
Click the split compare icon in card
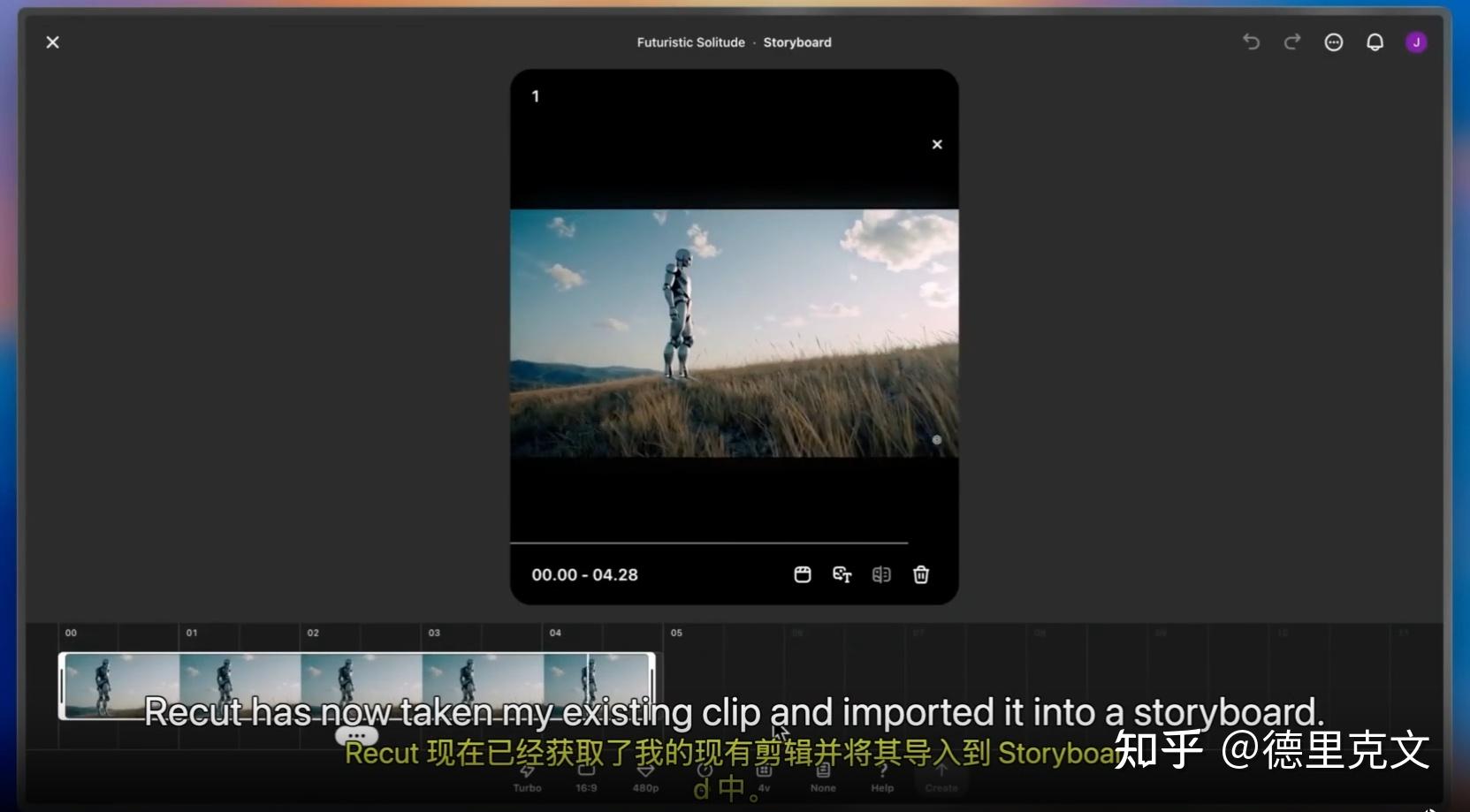(x=881, y=574)
